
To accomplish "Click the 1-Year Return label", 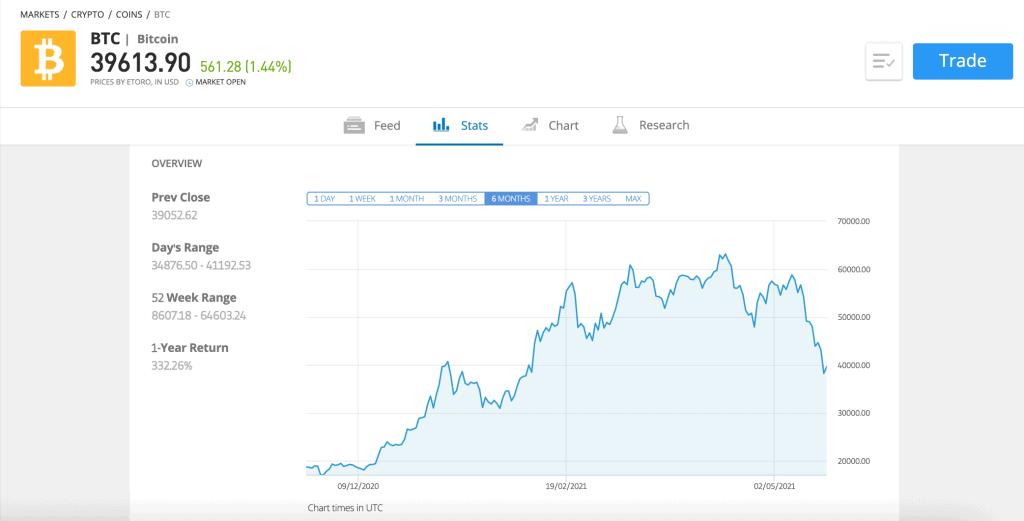I will [x=190, y=348].
